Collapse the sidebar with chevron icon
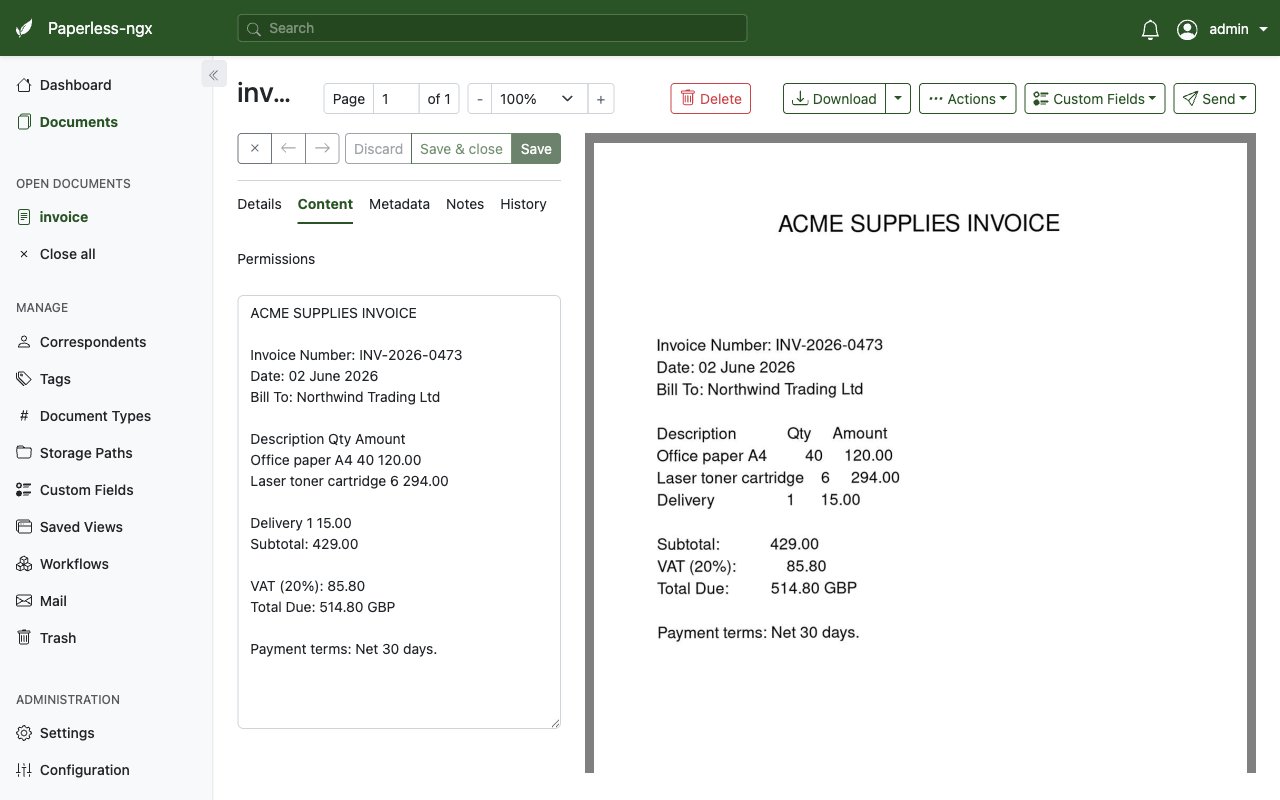This screenshot has height=800, width=1280. click(x=214, y=75)
